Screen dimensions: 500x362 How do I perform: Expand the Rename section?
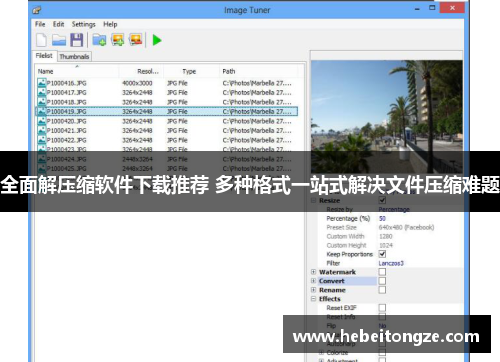tap(313, 290)
